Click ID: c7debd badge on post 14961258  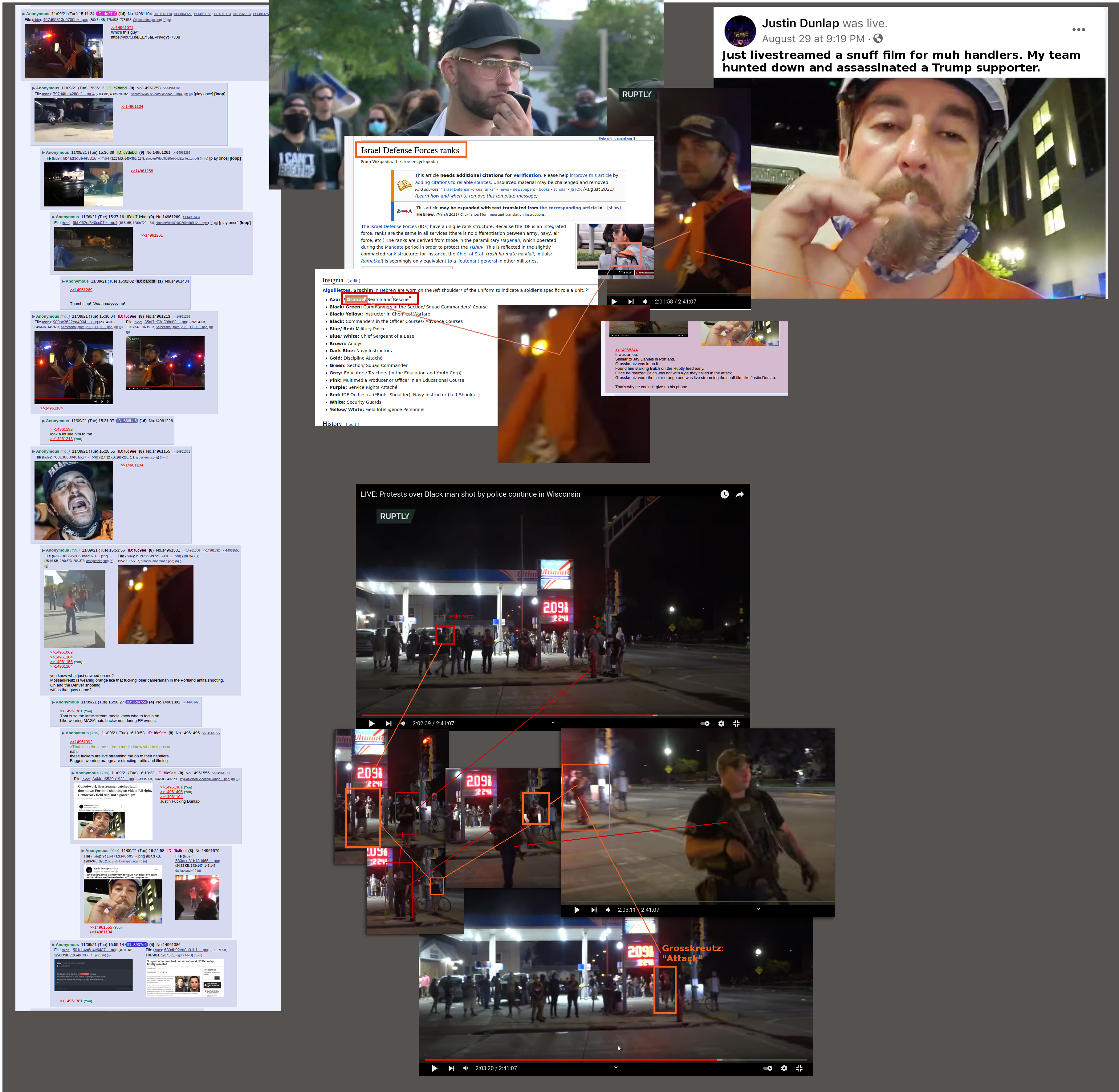(116, 88)
